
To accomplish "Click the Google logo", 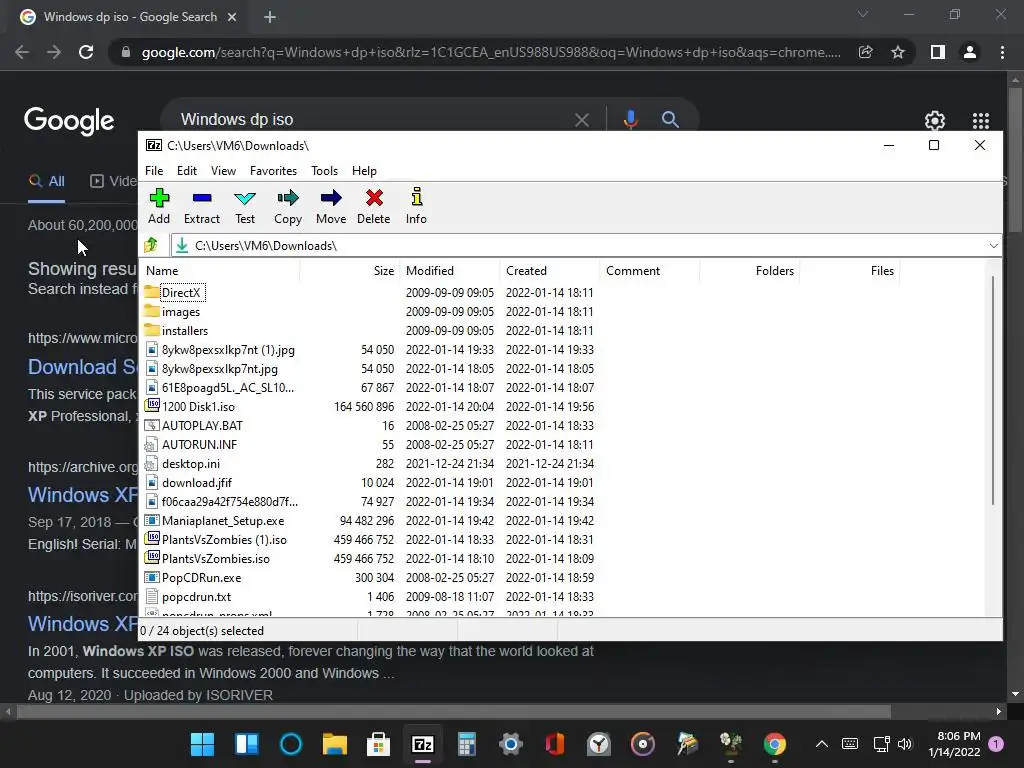I will (x=69, y=121).
